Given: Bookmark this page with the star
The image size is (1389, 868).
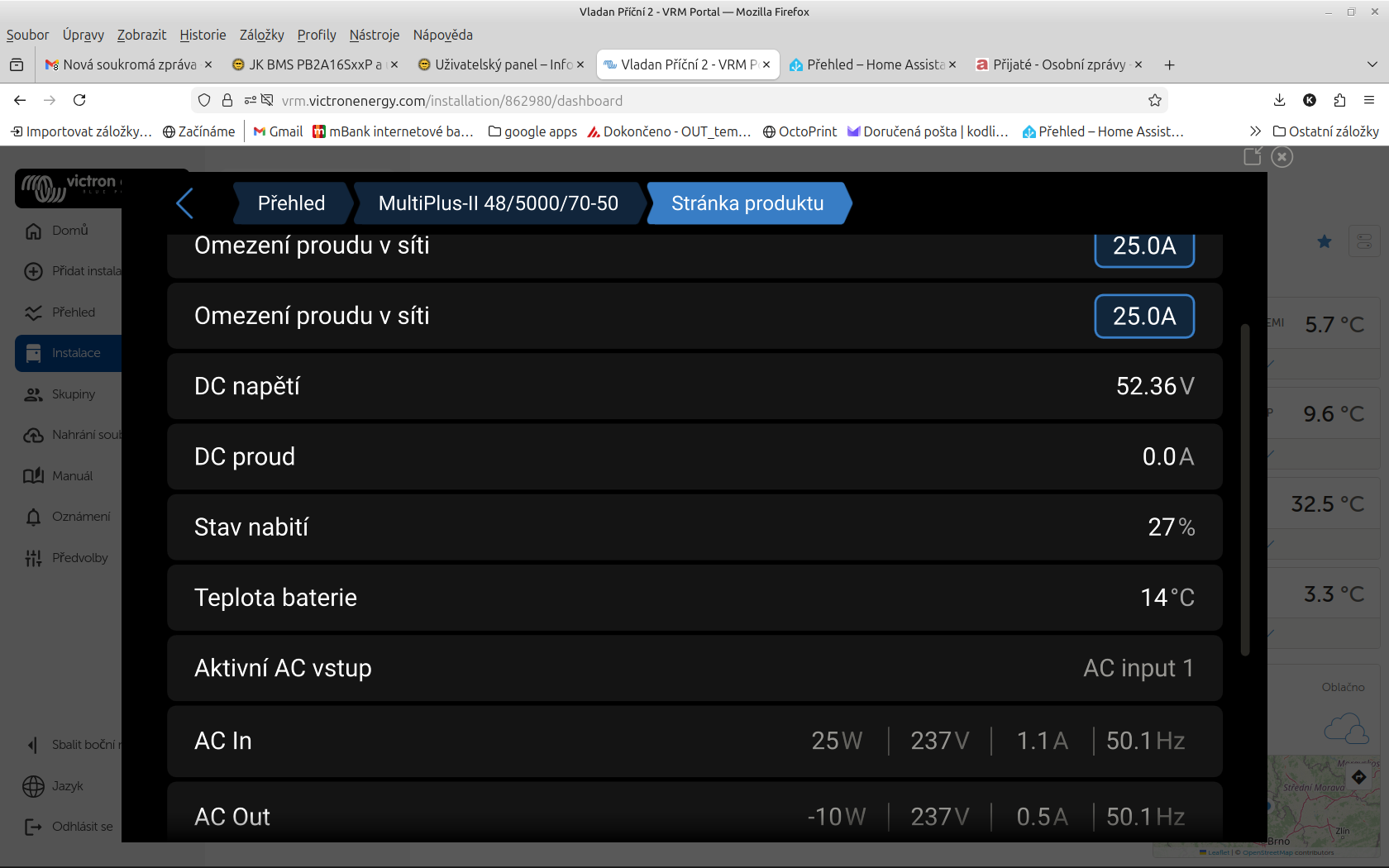Looking at the screenshot, I should [x=1155, y=100].
